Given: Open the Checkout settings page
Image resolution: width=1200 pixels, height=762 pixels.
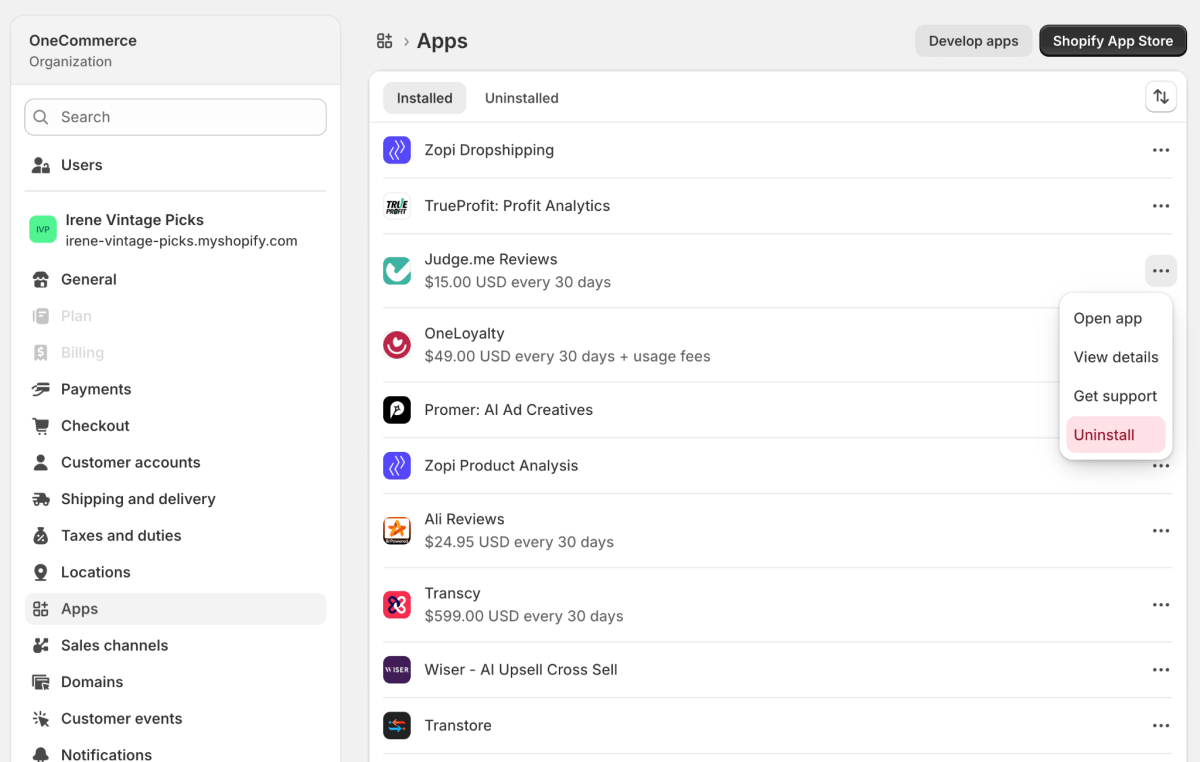Looking at the screenshot, I should pos(175,426).
